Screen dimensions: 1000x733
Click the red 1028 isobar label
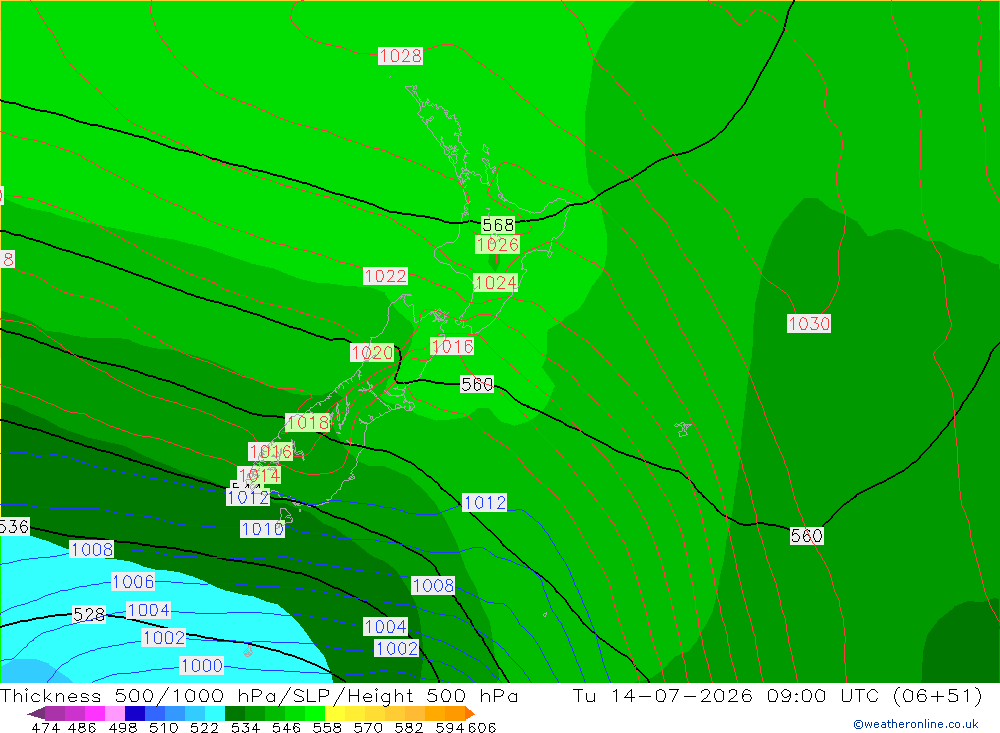pos(400,56)
